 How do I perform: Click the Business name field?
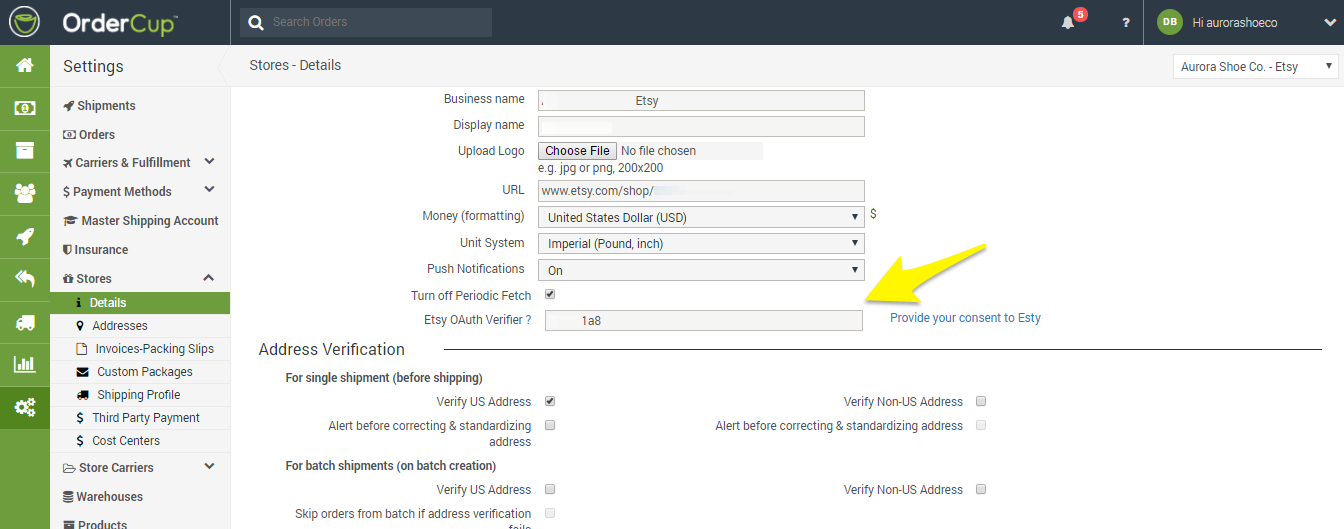(701, 100)
